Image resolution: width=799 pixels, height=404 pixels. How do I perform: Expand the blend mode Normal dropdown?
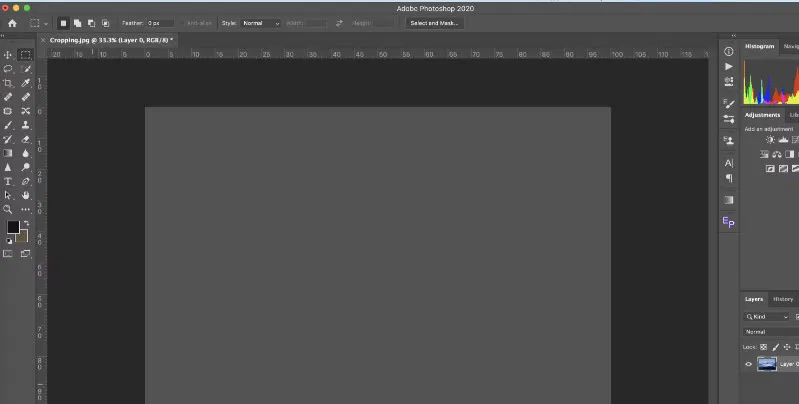[x=768, y=331]
